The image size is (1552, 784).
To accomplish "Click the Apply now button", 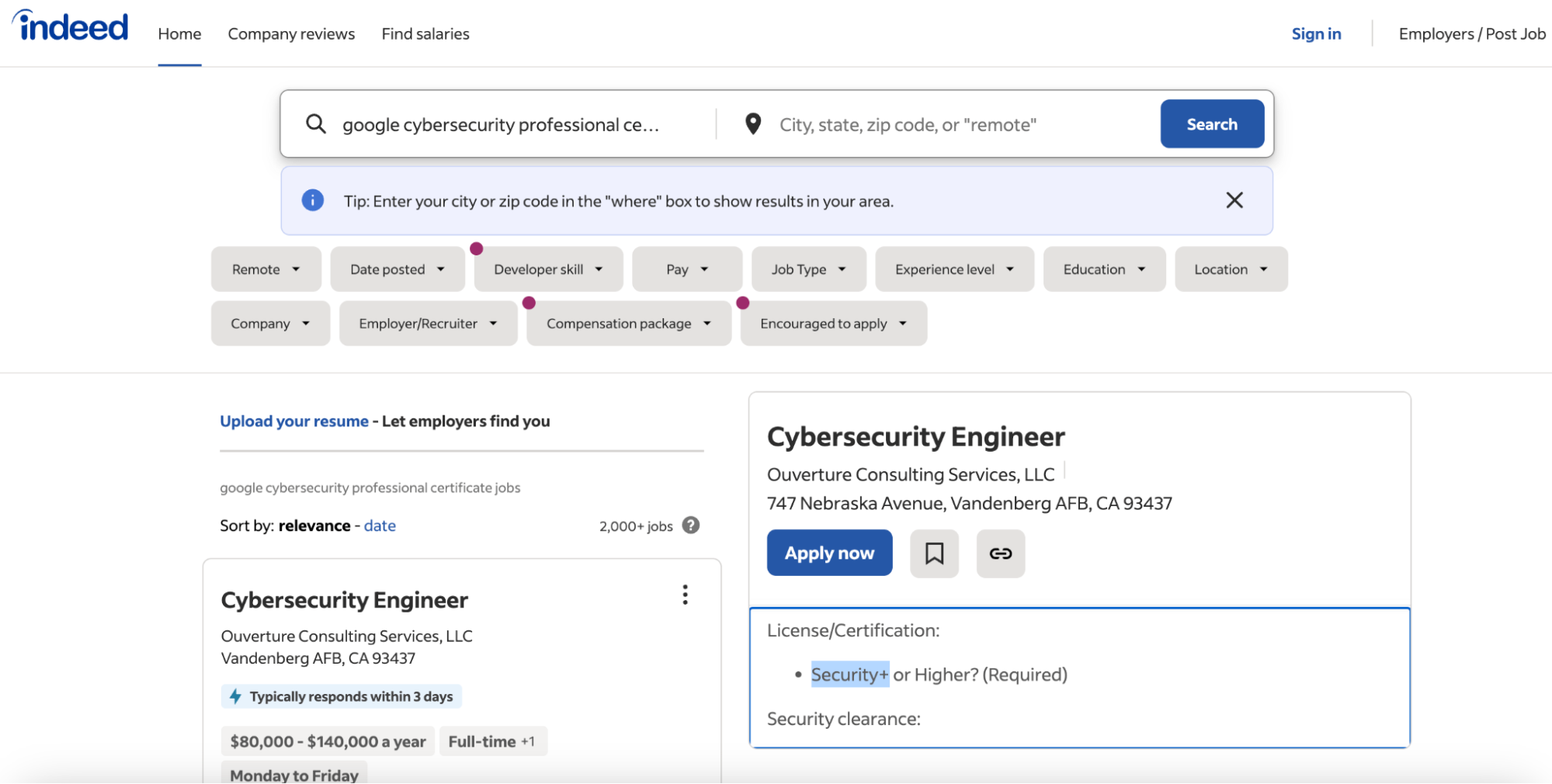I will pos(829,553).
